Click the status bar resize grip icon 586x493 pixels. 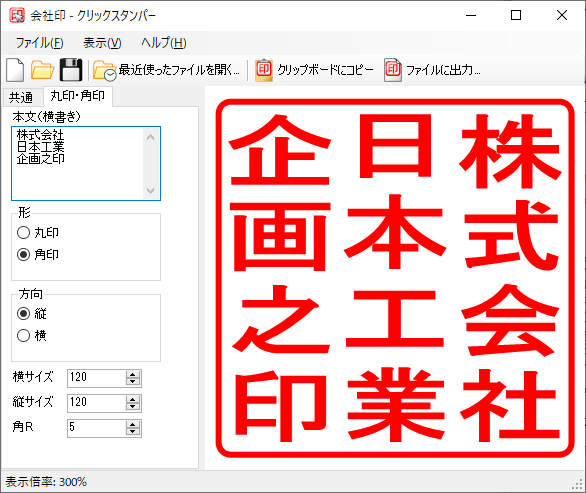[x=578, y=485]
